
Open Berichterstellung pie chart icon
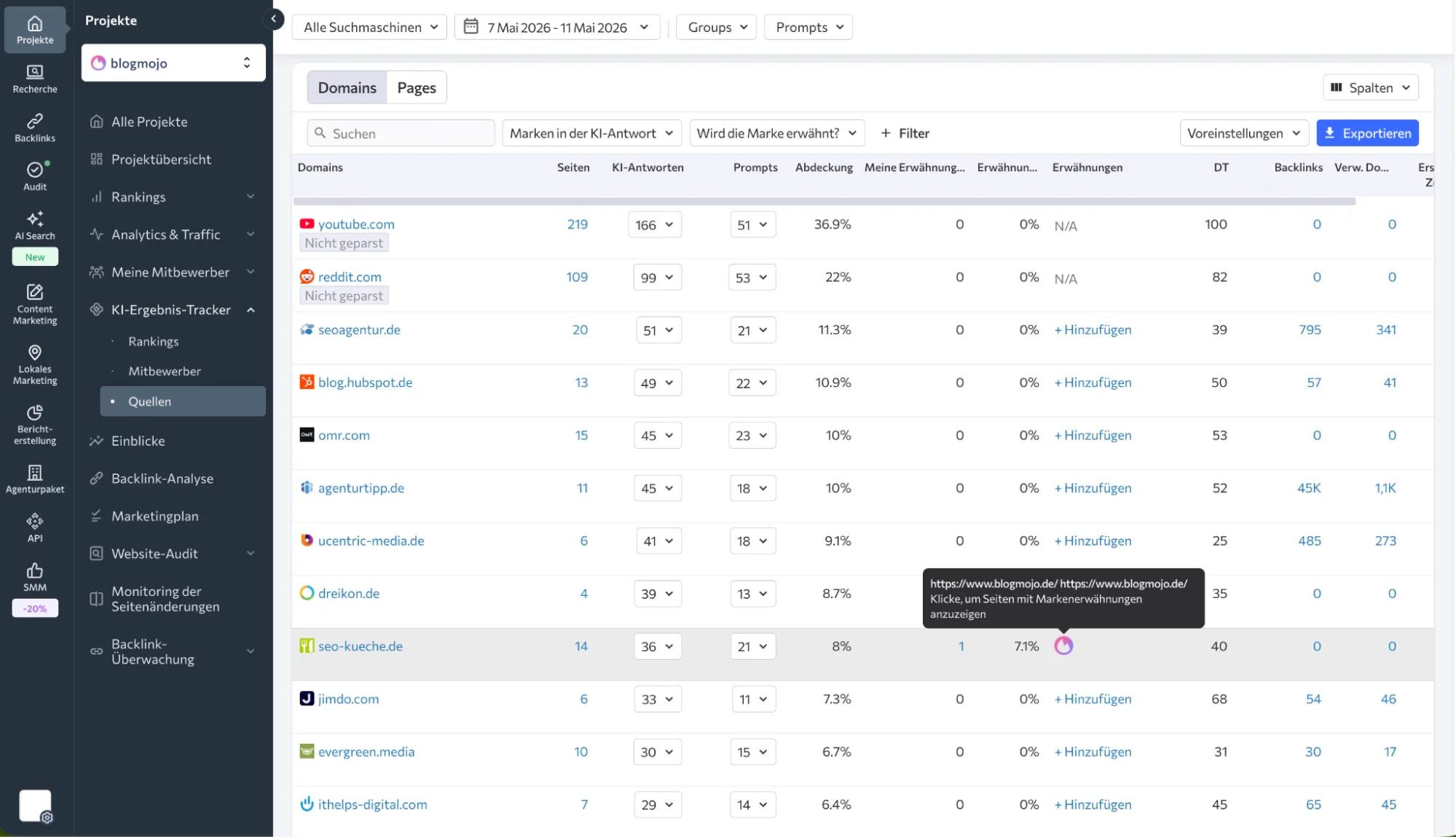coord(35,412)
